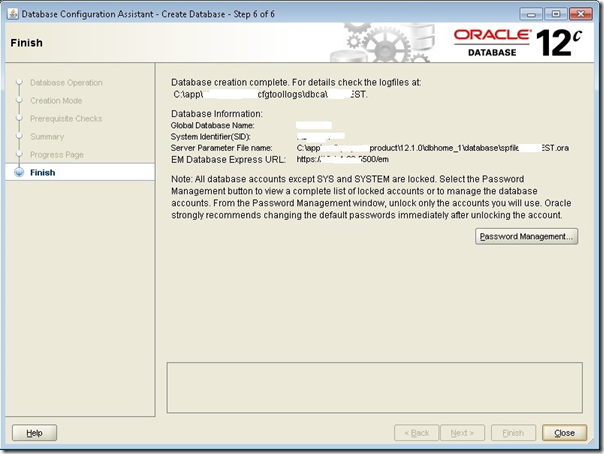
Task: Close the window using the red X
Action: point(581,14)
